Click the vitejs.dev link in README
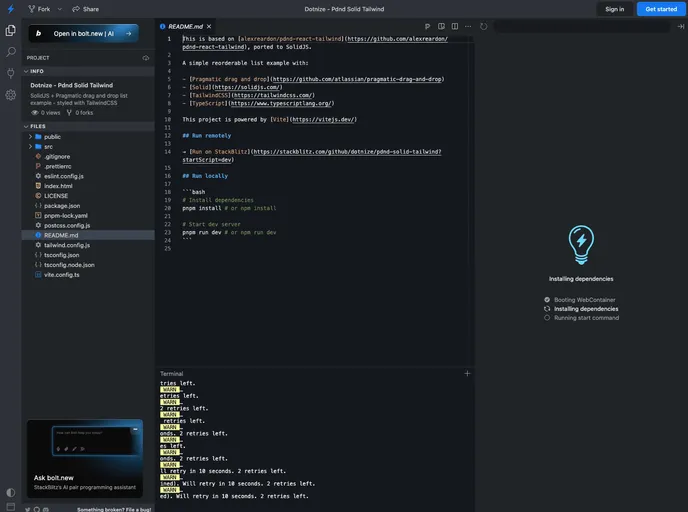This screenshot has height=512, width=688. click(x=323, y=120)
